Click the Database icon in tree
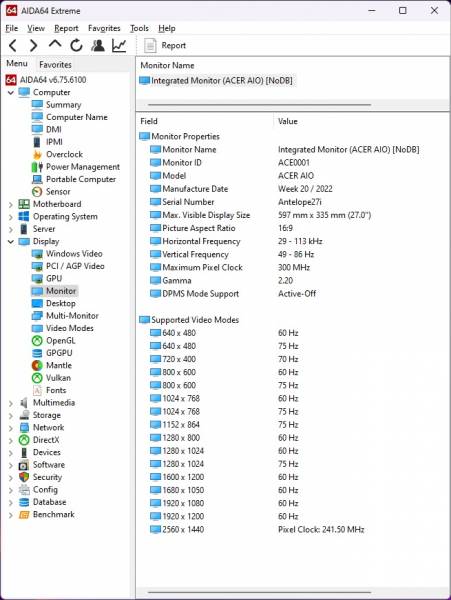Image resolution: width=451 pixels, height=600 pixels. coord(24,502)
